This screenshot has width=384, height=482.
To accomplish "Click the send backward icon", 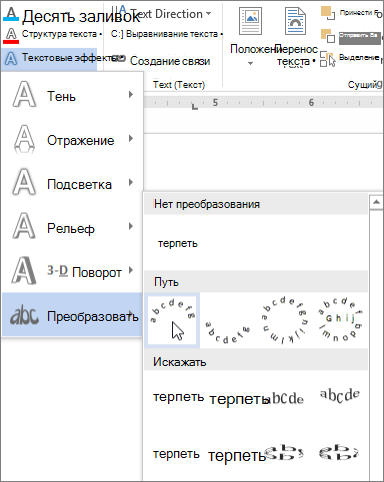I will 328,36.
